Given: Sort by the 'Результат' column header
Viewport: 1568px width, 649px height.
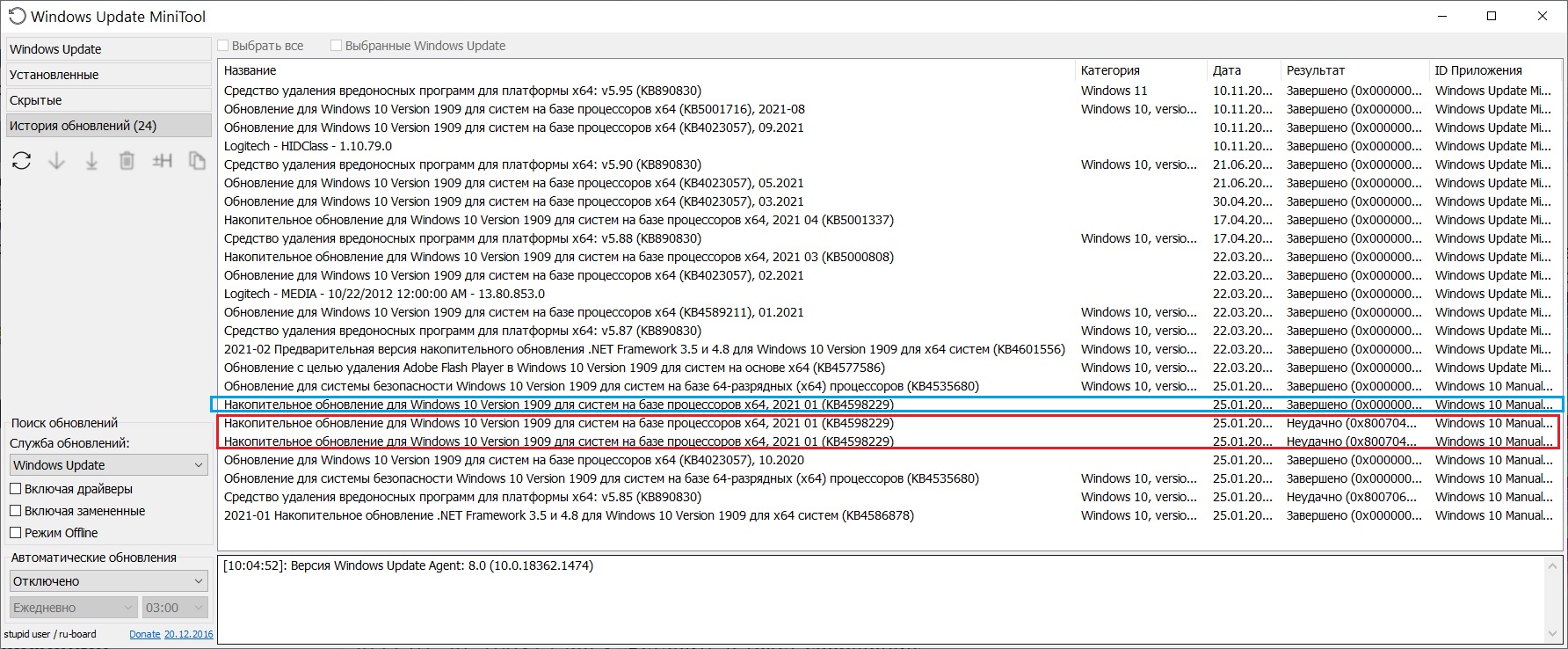Looking at the screenshot, I should click(x=1354, y=70).
